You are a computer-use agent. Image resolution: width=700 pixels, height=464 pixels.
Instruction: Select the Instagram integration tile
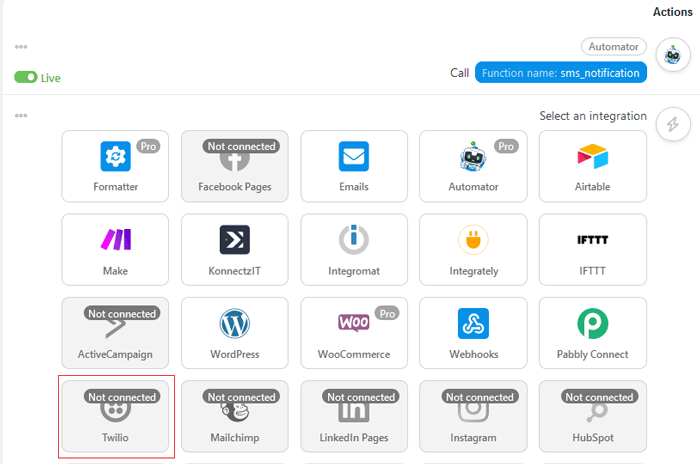click(x=473, y=416)
